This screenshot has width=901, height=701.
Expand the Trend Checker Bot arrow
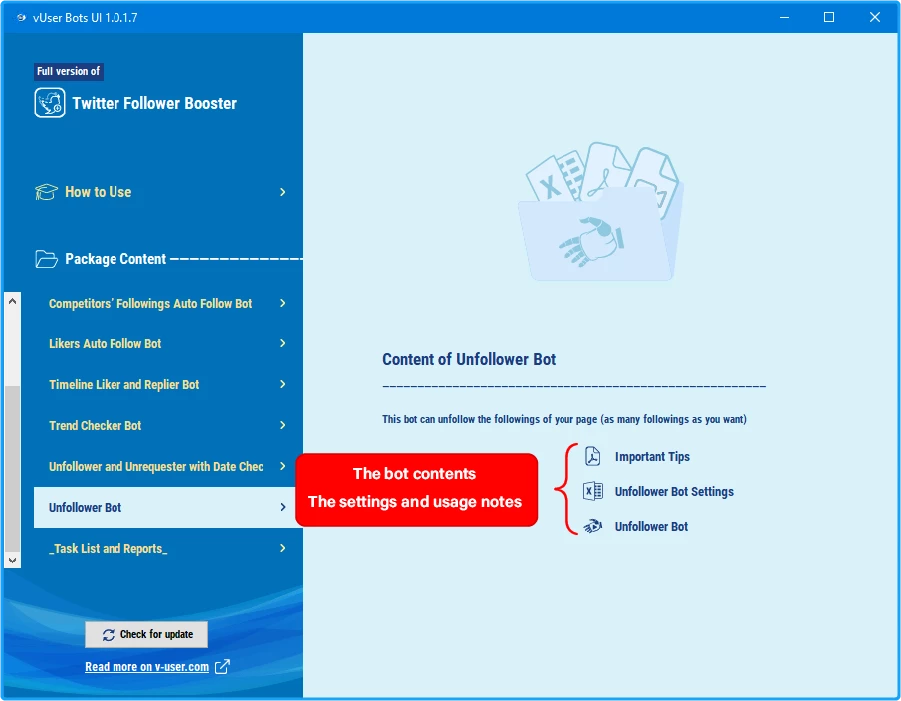tap(282, 425)
